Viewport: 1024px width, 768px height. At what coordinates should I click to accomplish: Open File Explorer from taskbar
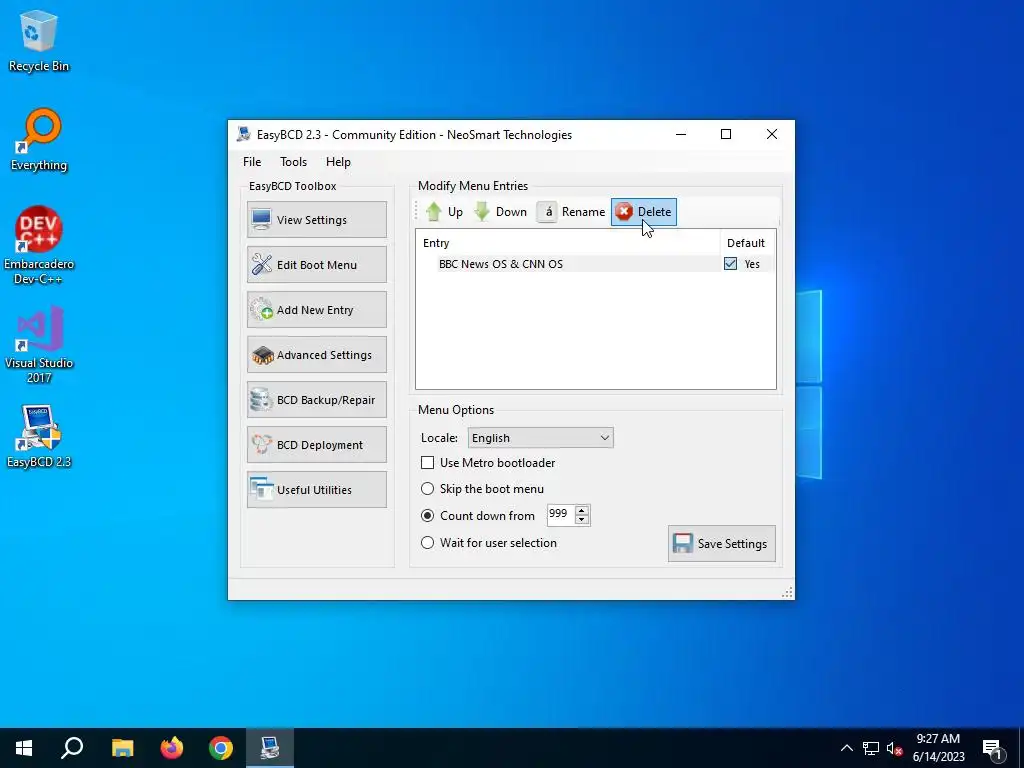click(x=122, y=748)
